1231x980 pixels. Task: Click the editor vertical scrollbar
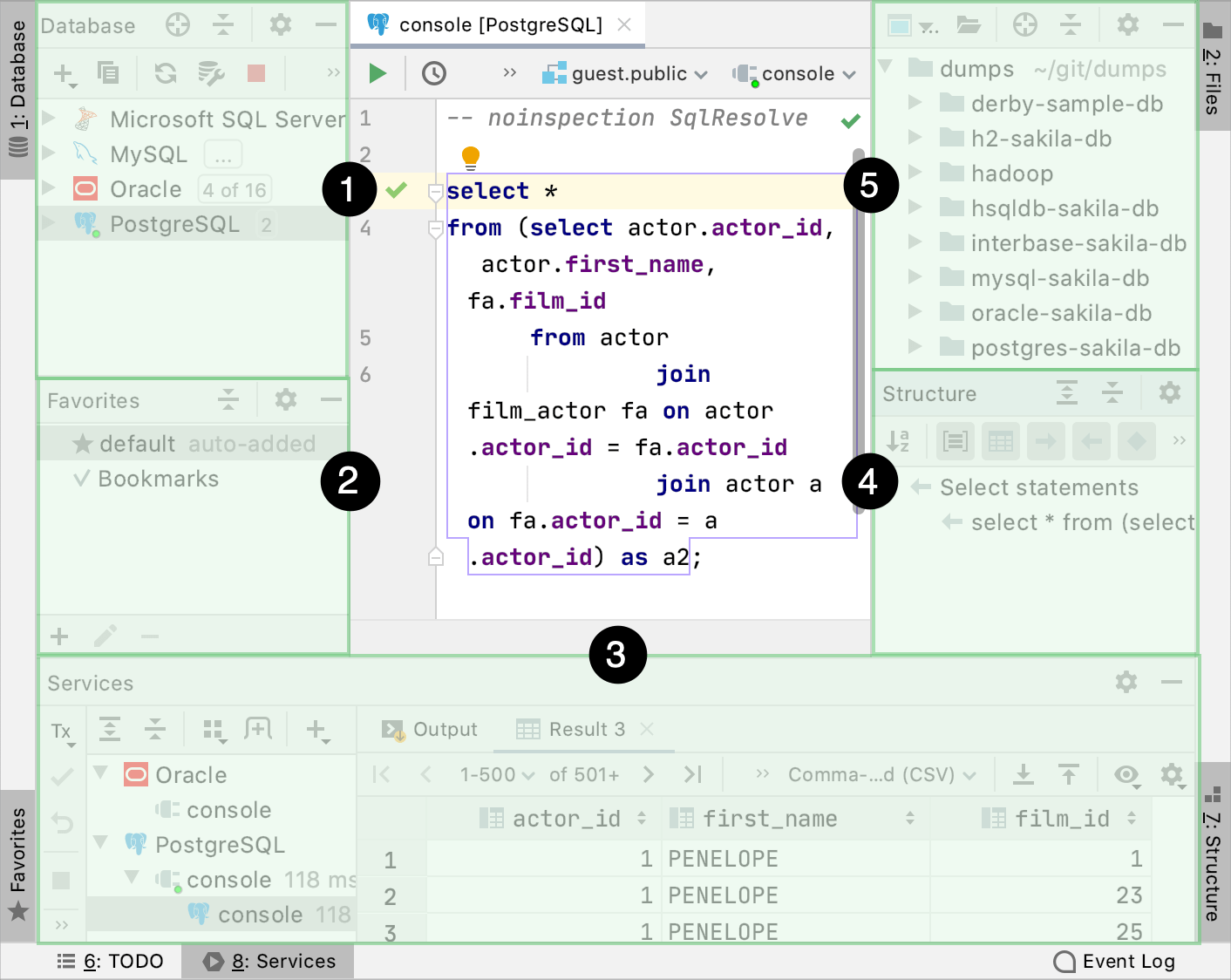pos(859,331)
